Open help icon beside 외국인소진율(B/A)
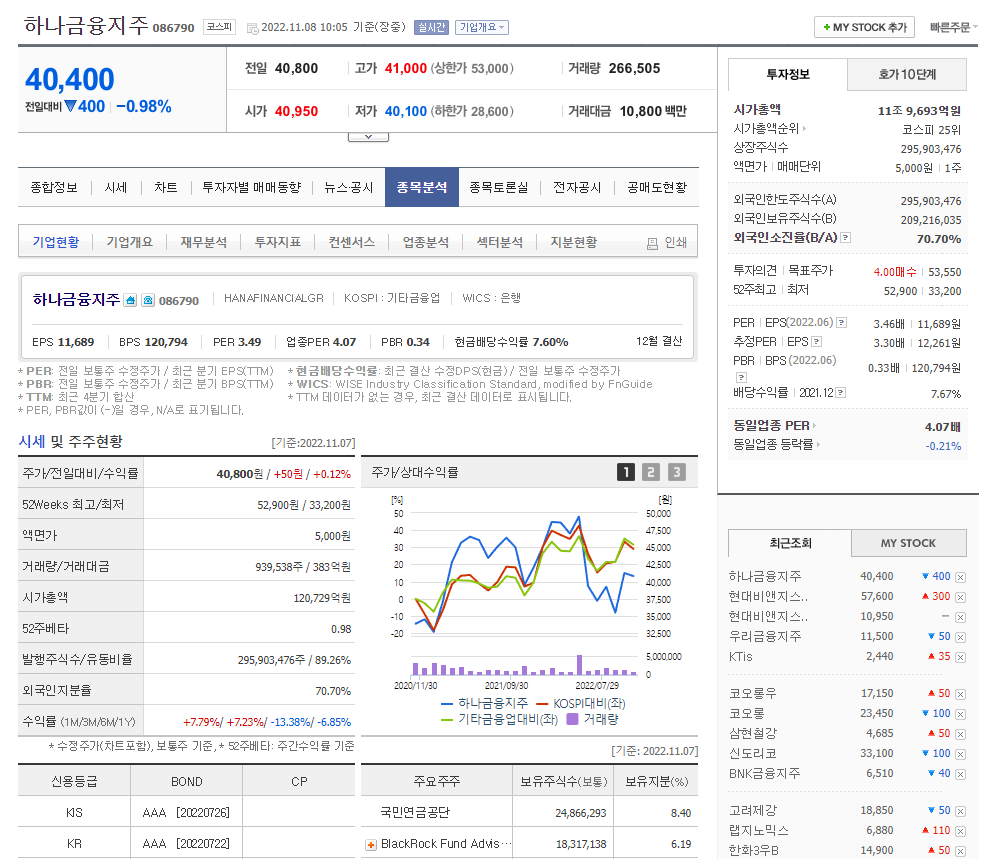Screen dimensions: 985x859 coord(846,238)
